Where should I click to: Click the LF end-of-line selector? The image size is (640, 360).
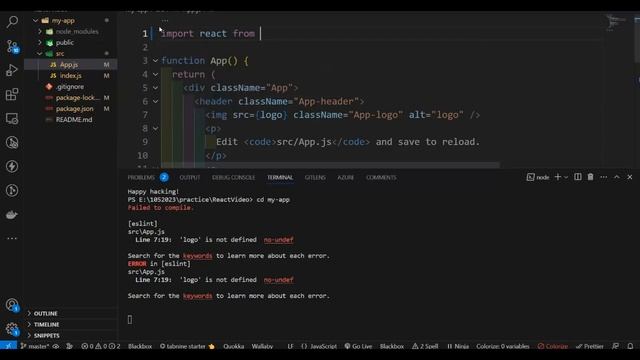(290, 346)
